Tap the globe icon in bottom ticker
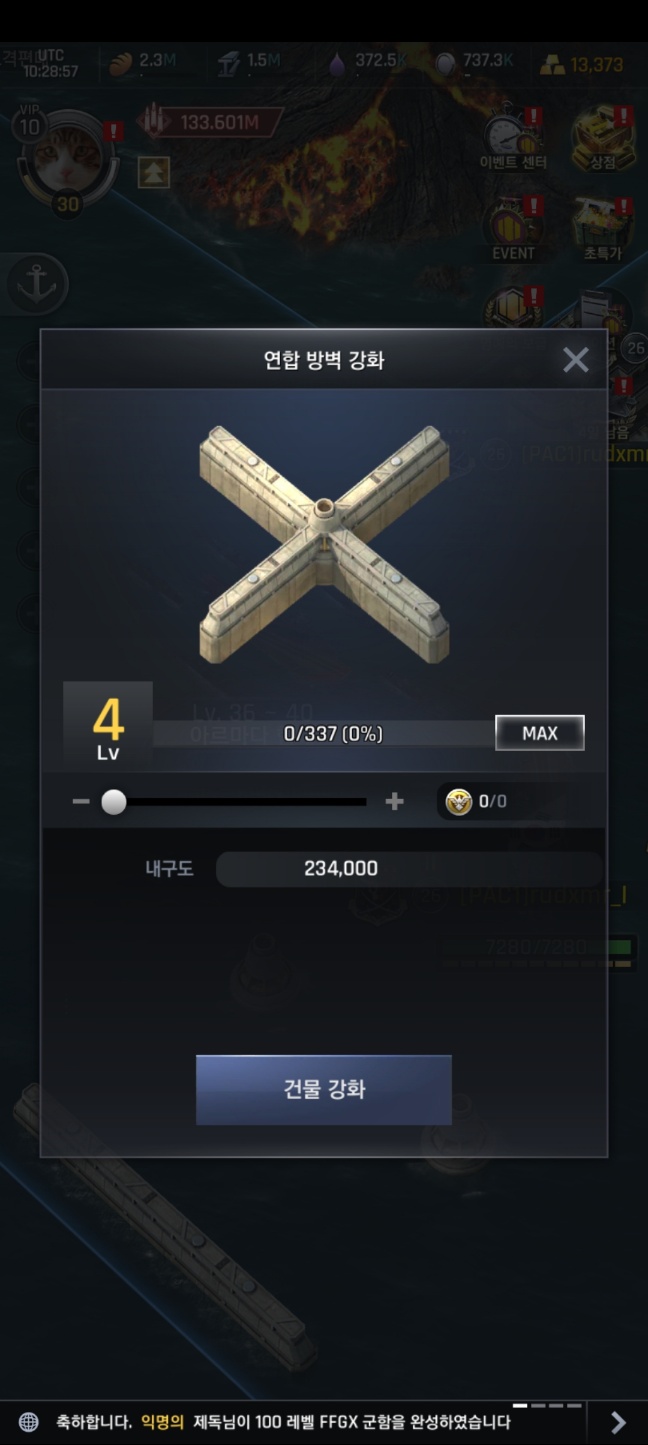Viewport: 648px width, 1445px height. click(29, 1422)
